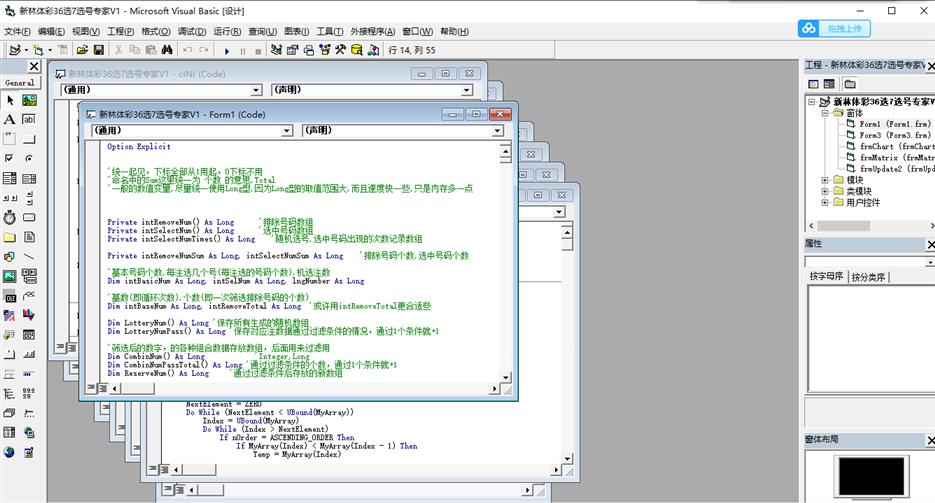Click the General tab of the toolbox
Image resolution: width=935 pixels, height=503 pixels.
[x=20, y=83]
